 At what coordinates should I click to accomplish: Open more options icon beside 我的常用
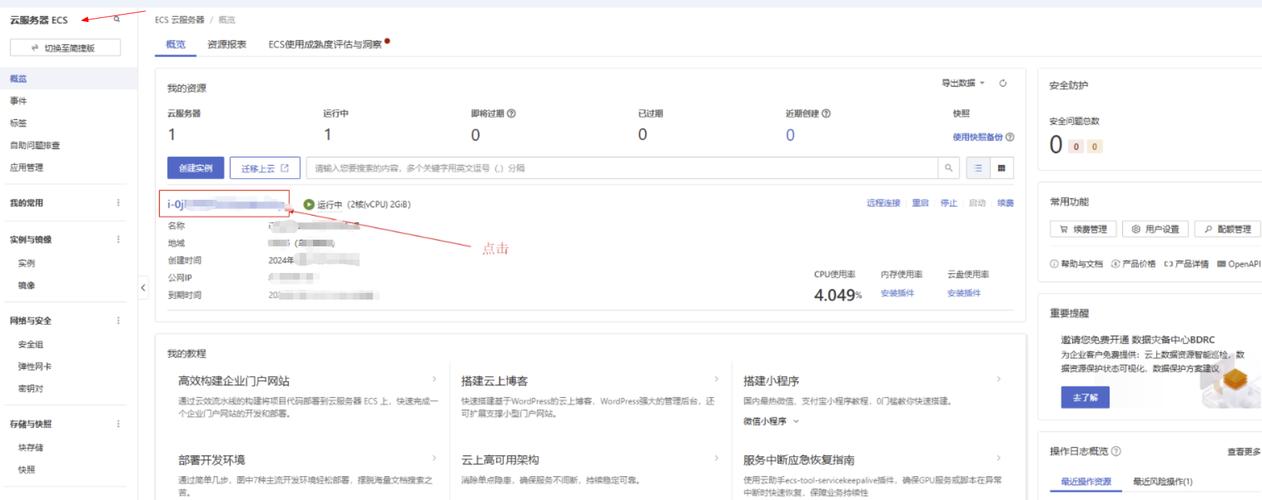[x=118, y=203]
